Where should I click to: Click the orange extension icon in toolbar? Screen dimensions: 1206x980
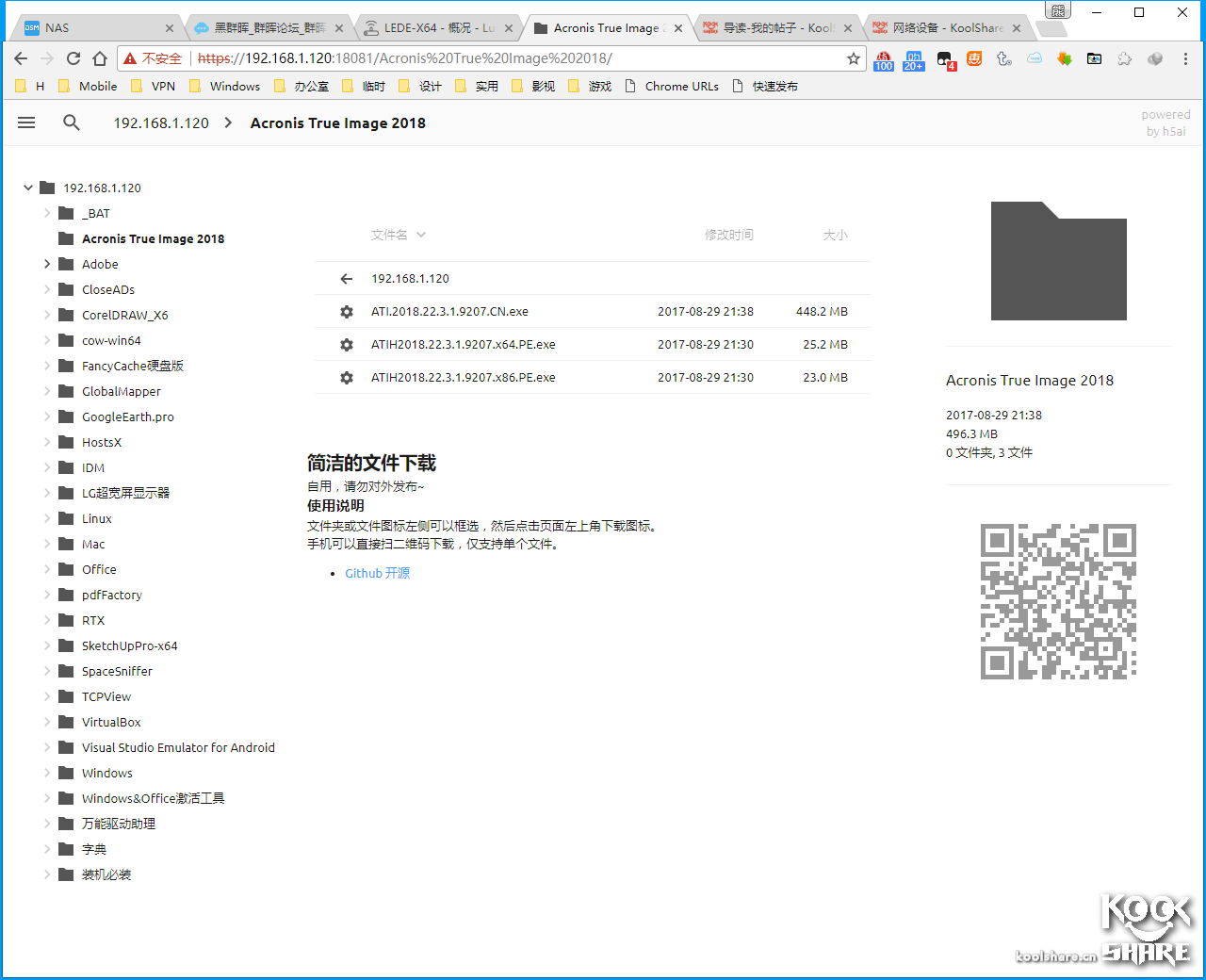974,58
